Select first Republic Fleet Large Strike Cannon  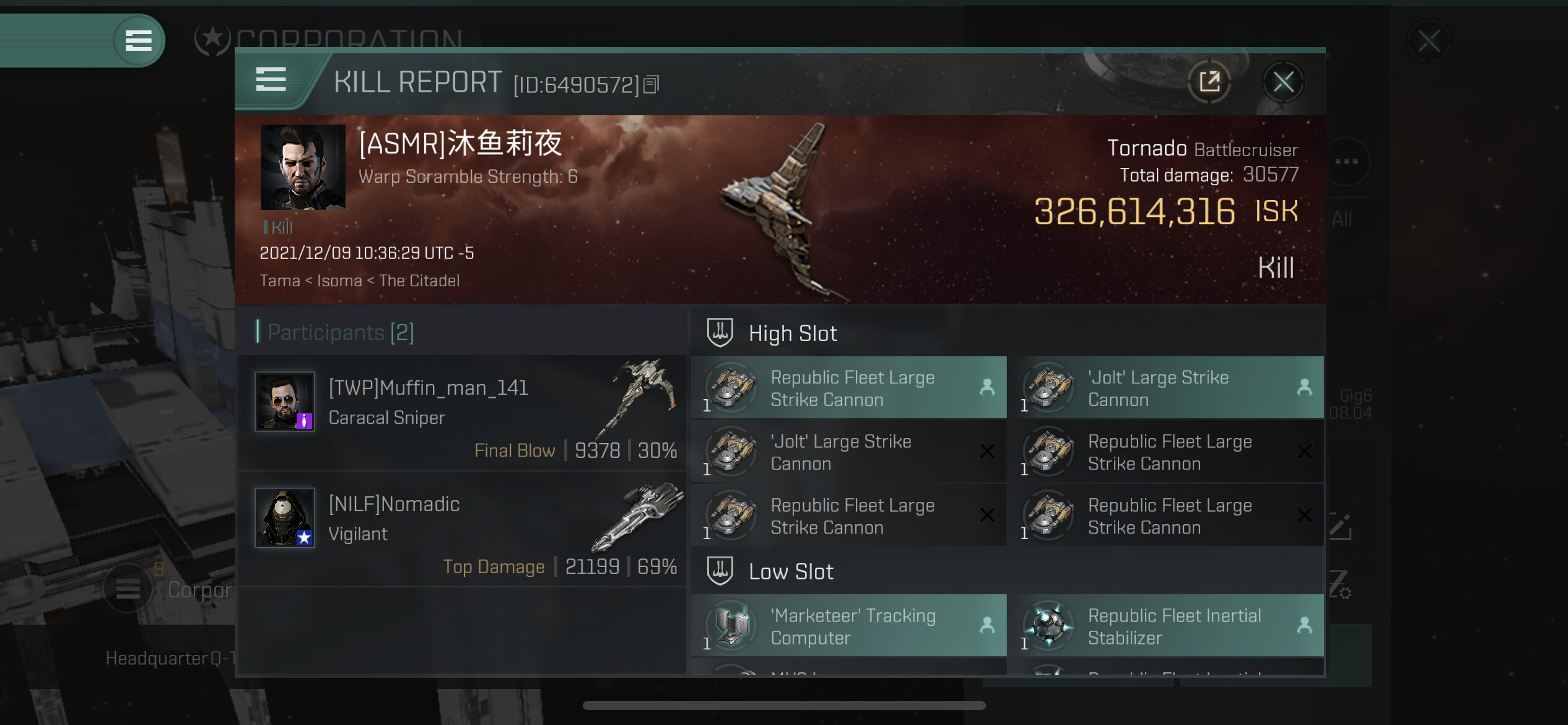pos(849,388)
